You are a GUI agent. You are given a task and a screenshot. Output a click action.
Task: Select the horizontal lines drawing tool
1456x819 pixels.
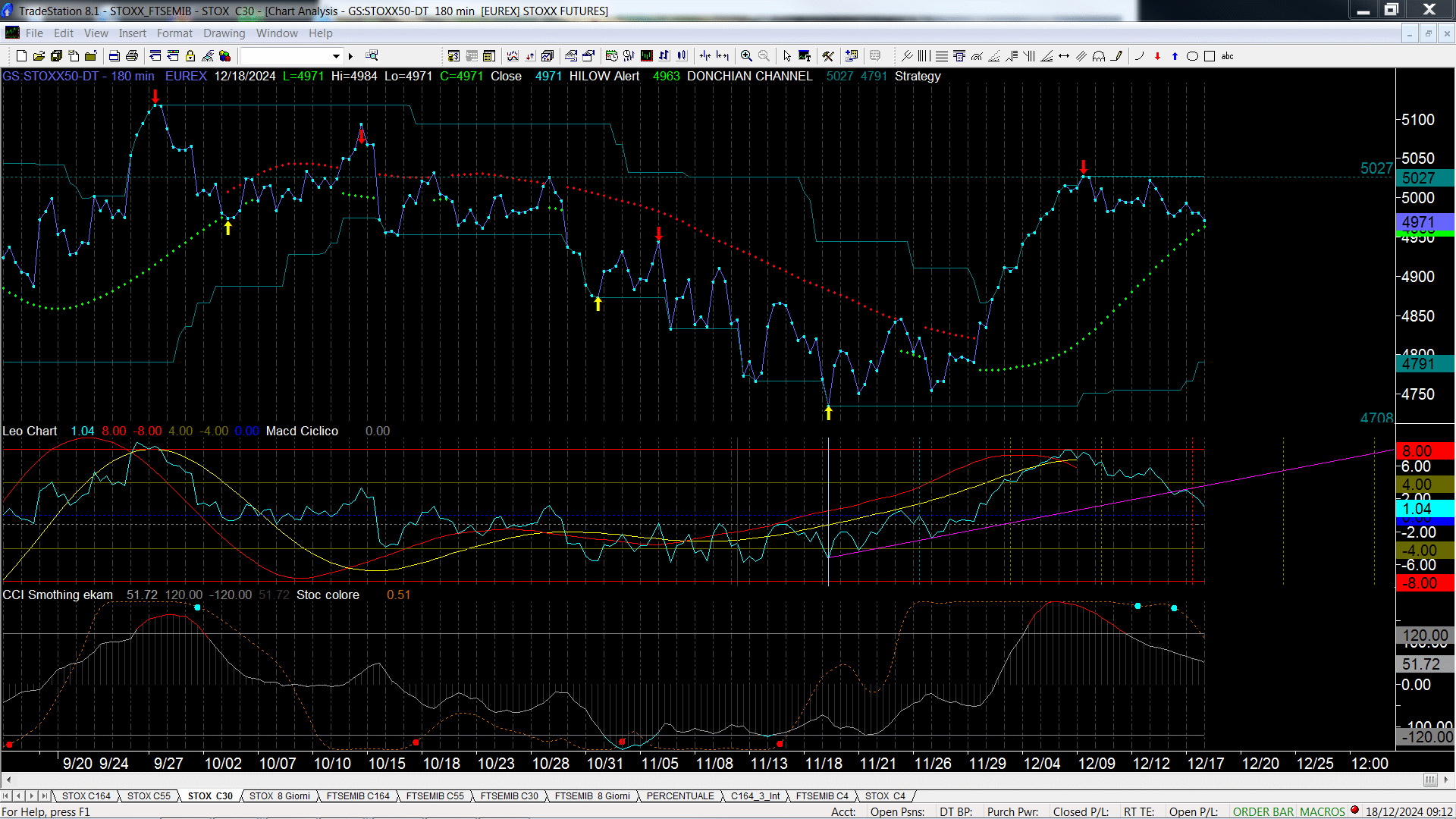click(941, 56)
